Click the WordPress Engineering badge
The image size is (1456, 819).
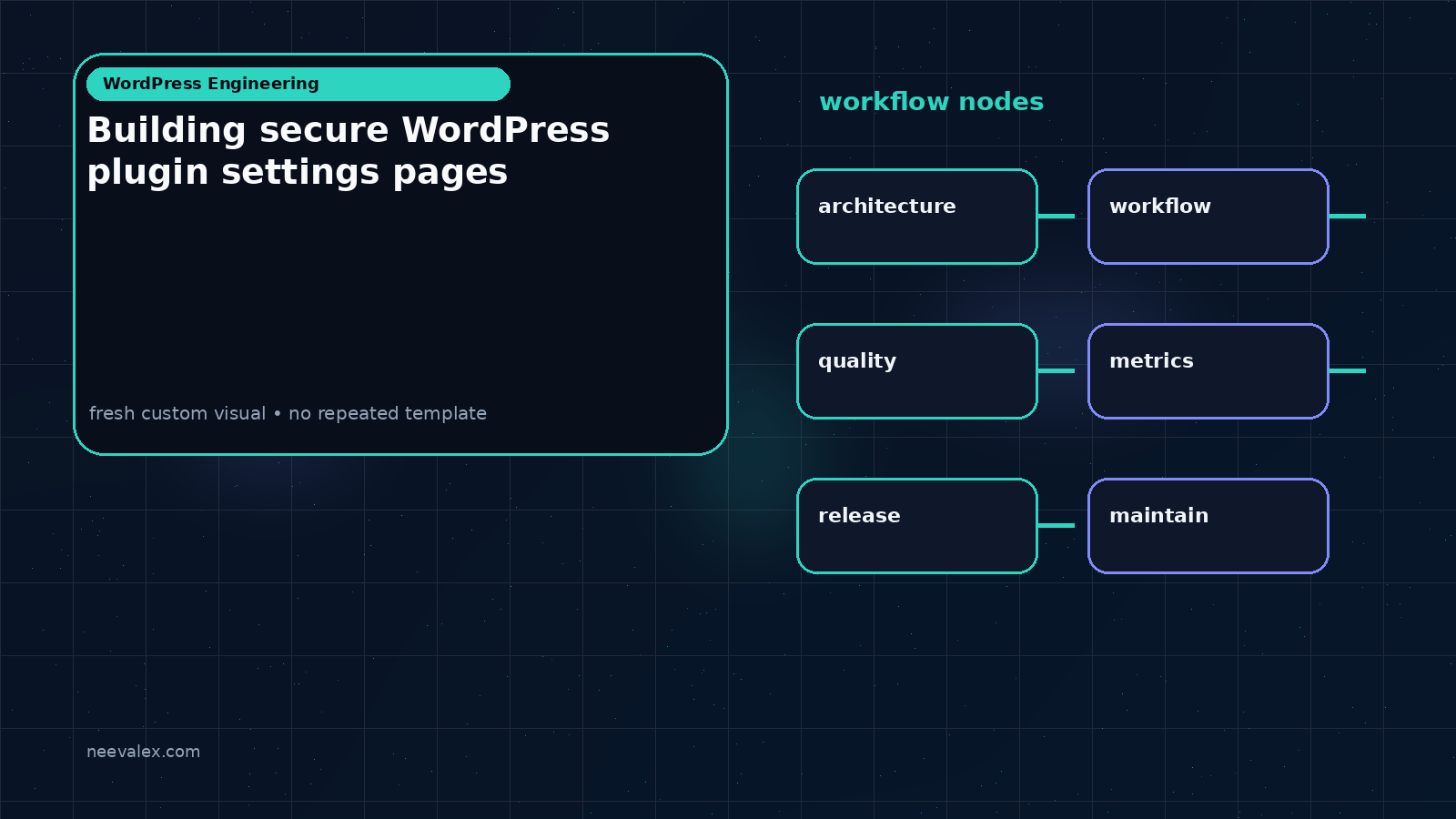[x=298, y=84]
